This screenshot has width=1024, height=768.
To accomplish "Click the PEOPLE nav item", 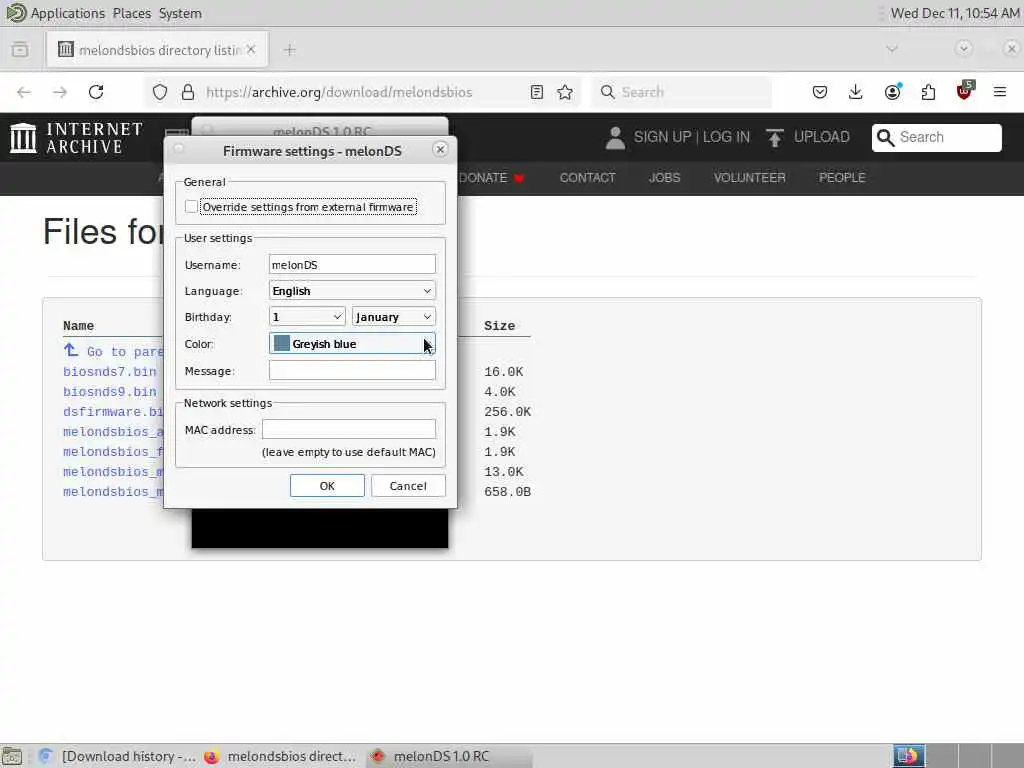I will click(842, 178).
